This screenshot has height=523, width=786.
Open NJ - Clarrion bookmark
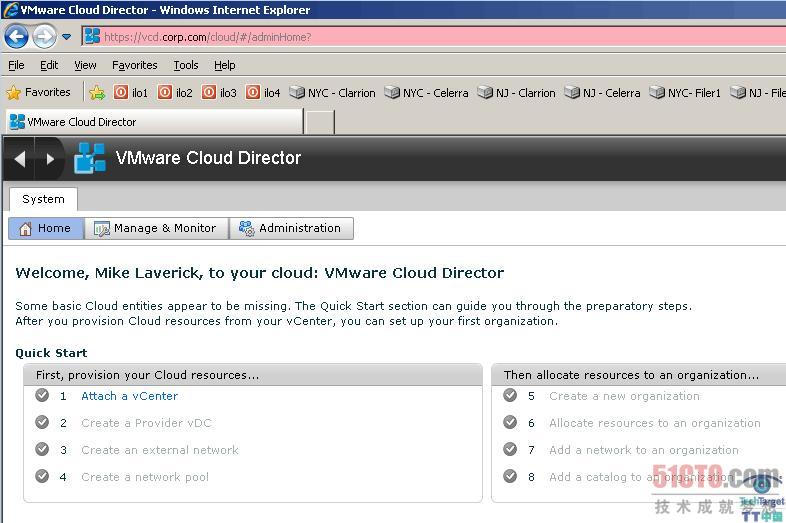(x=516, y=93)
